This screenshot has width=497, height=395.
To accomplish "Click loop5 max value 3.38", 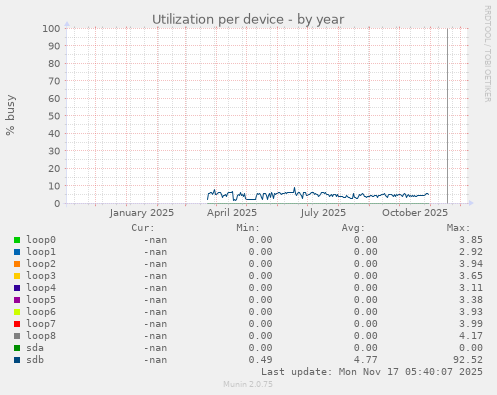I will (471, 300).
